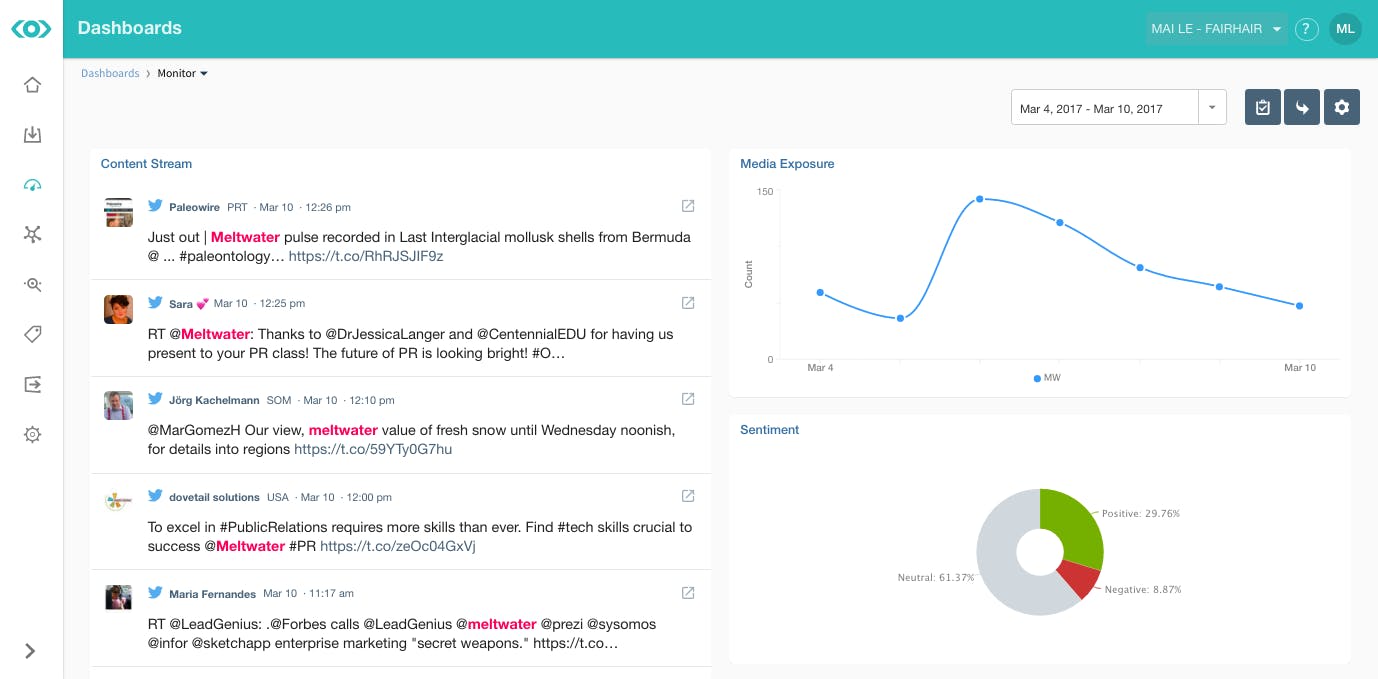The width and height of the screenshot is (1378, 679).
Task: Open the sidebar settings gear icon
Action: click(32, 434)
